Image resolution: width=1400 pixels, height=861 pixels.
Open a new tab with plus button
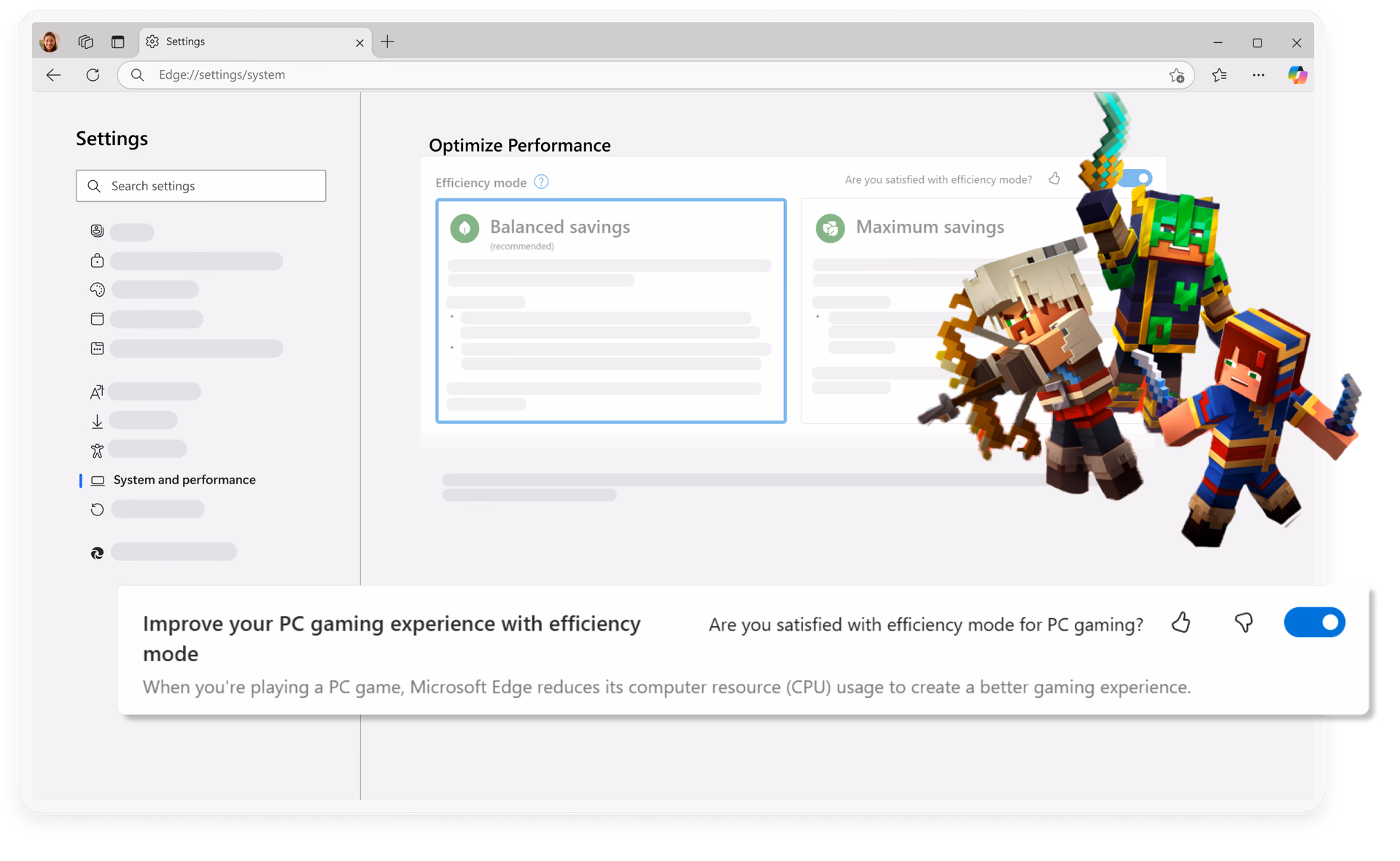coord(387,42)
